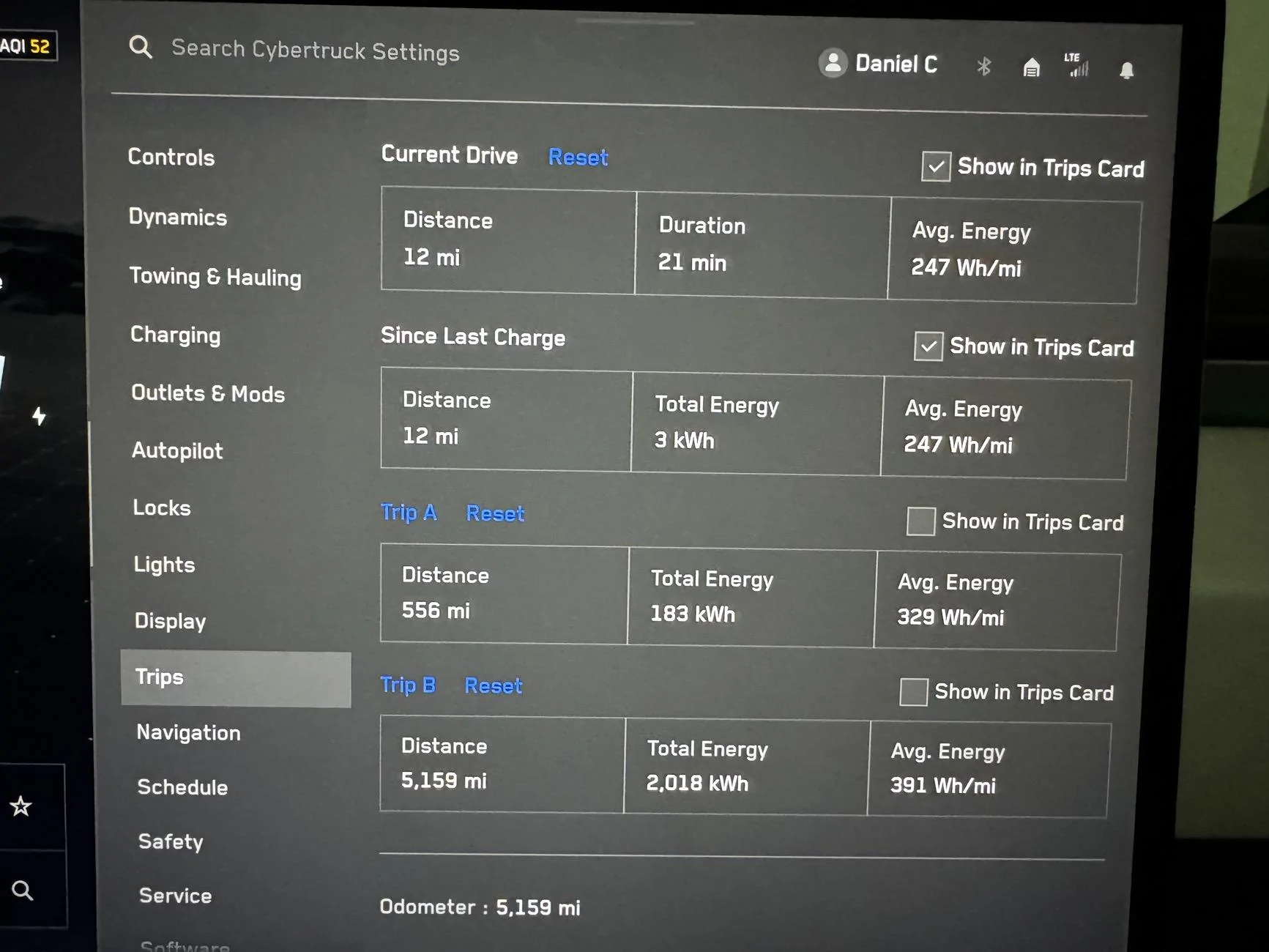Tap the lightning bolt charging icon
Viewport: 1269px width, 952px height.
pyautogui.click(x=39, y=416)
